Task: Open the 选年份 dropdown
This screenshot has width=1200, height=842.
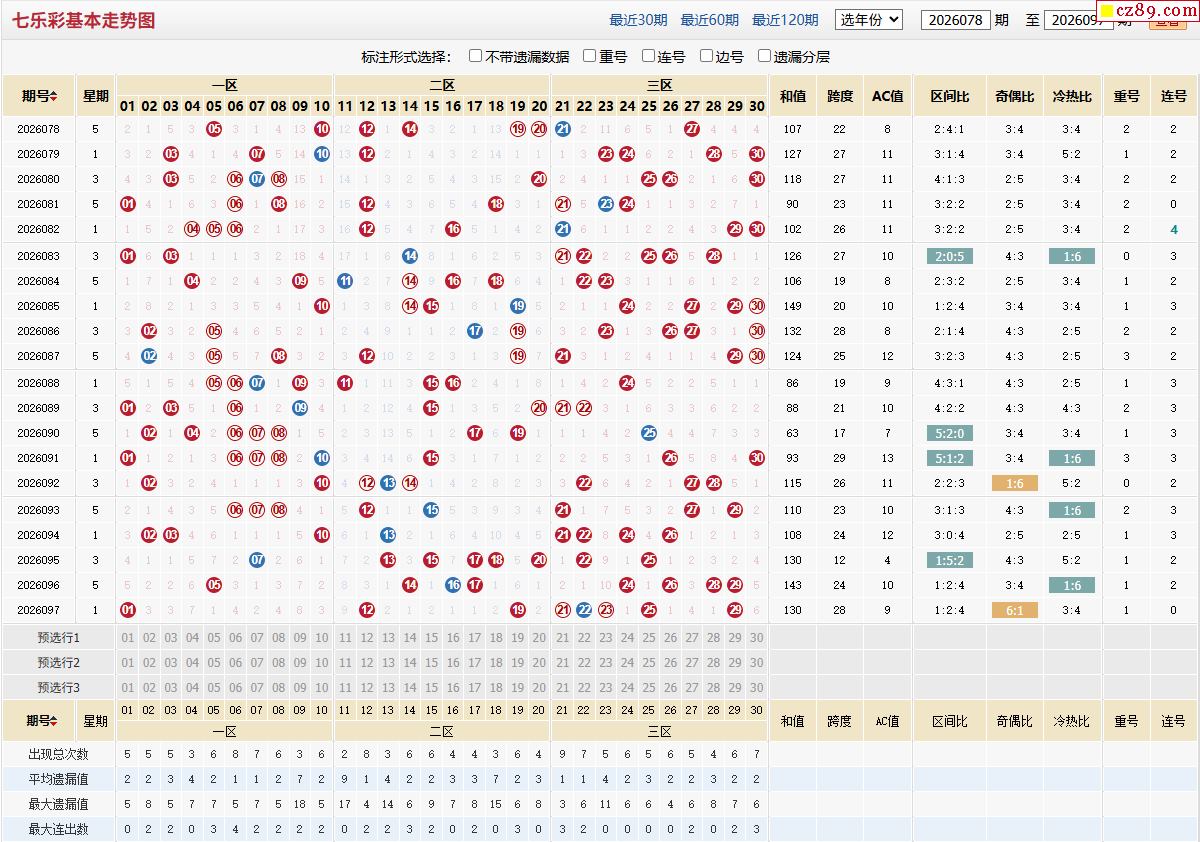Action: click(x=869, y=19)
